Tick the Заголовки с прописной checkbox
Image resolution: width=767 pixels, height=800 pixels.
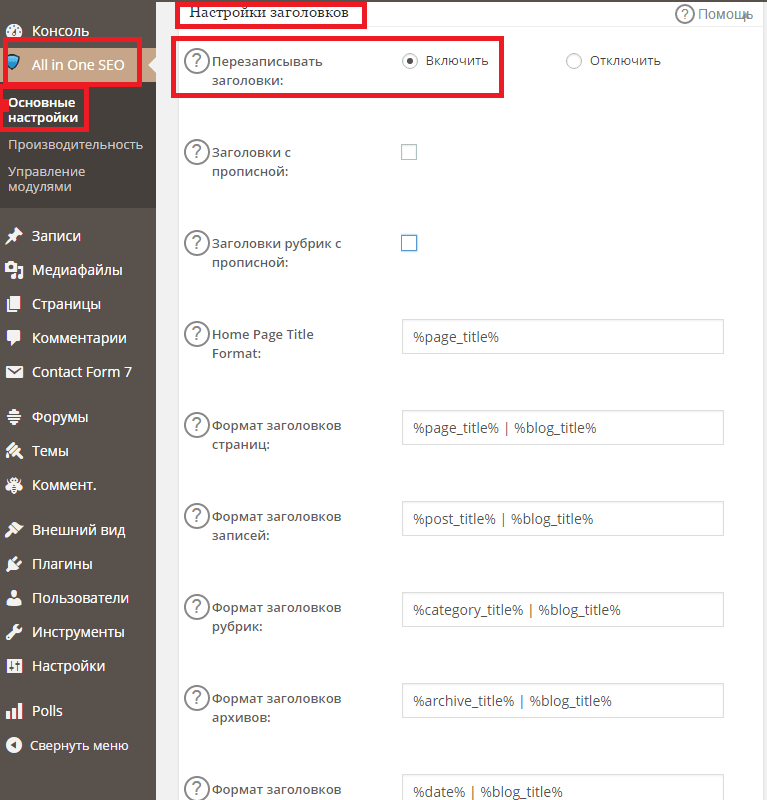(x=409, y=152)
